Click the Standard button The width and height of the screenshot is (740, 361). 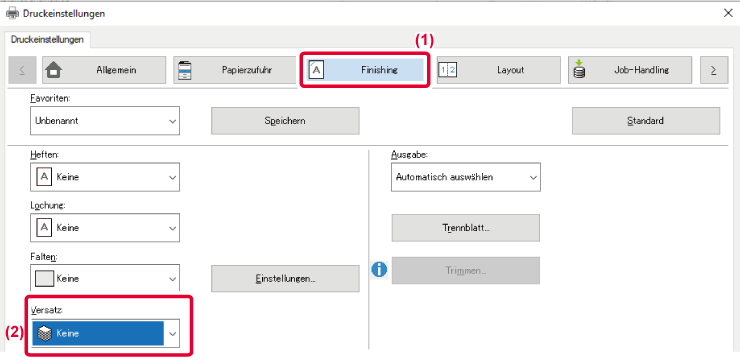(x=646, y=121)
